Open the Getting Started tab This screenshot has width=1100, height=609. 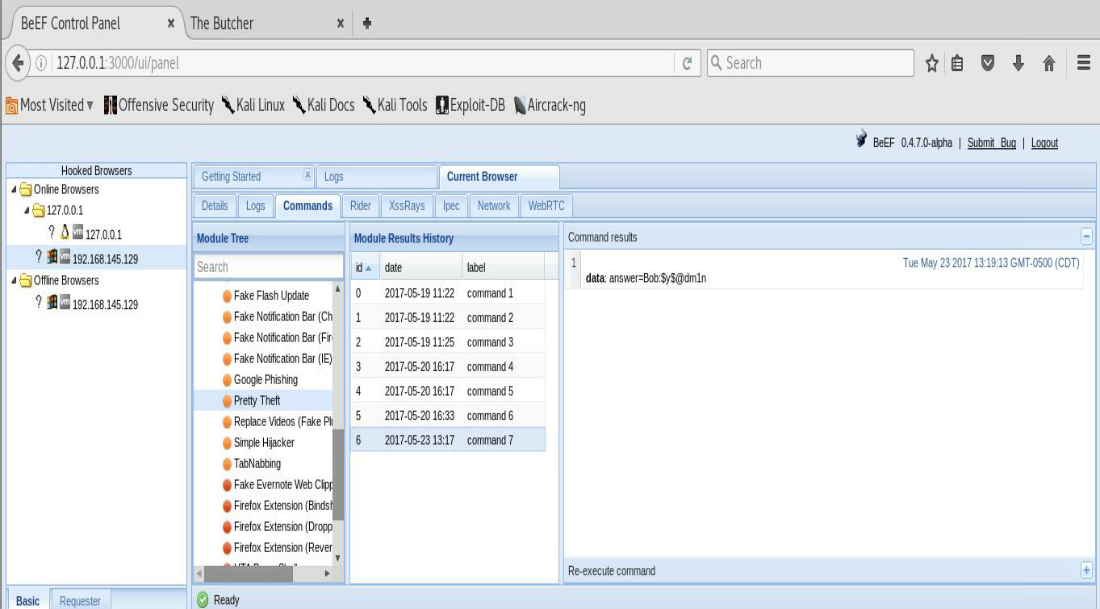pos(253,177)
